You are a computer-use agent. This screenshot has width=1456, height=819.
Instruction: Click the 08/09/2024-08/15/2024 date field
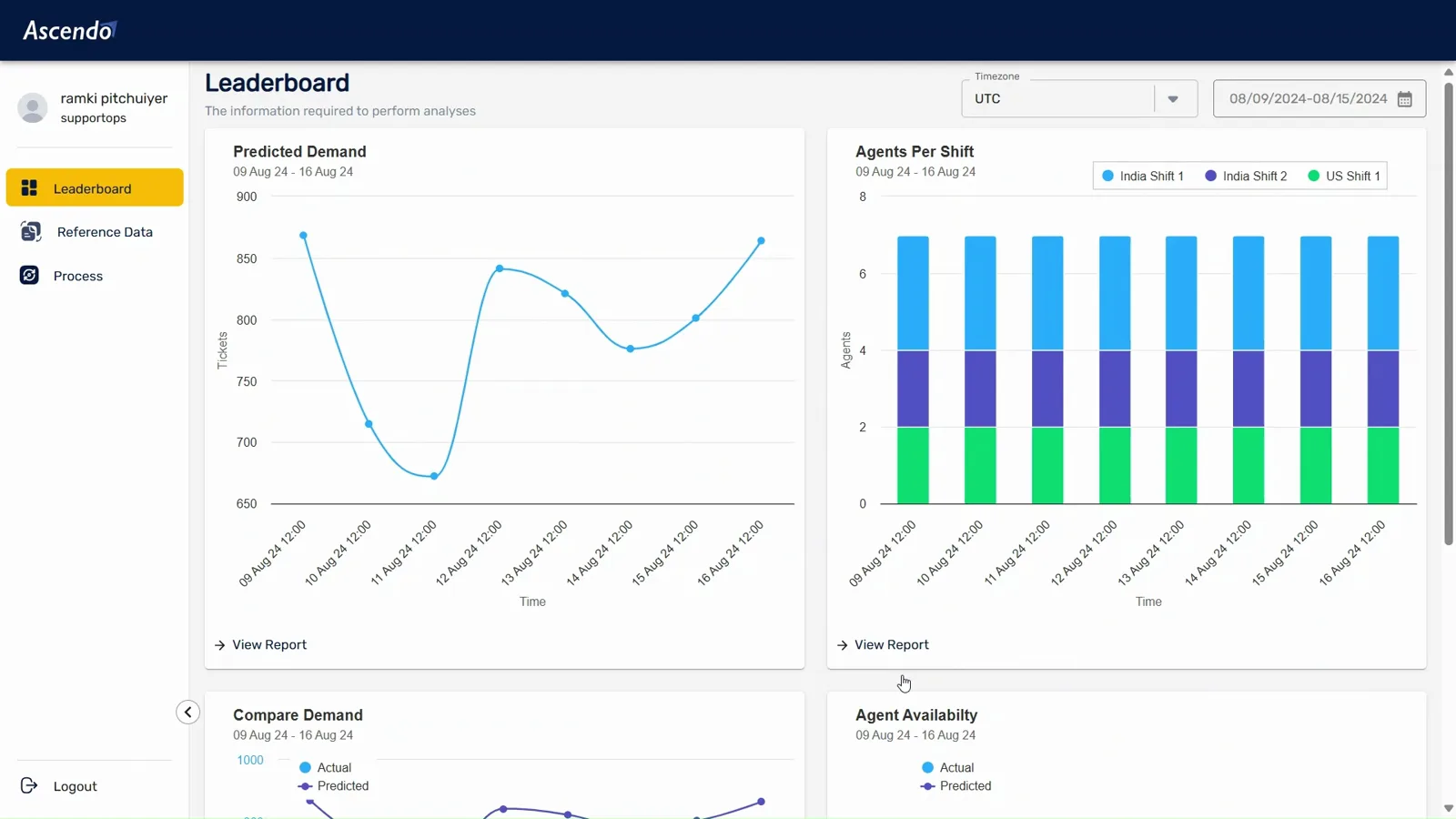pos(1319,98)
